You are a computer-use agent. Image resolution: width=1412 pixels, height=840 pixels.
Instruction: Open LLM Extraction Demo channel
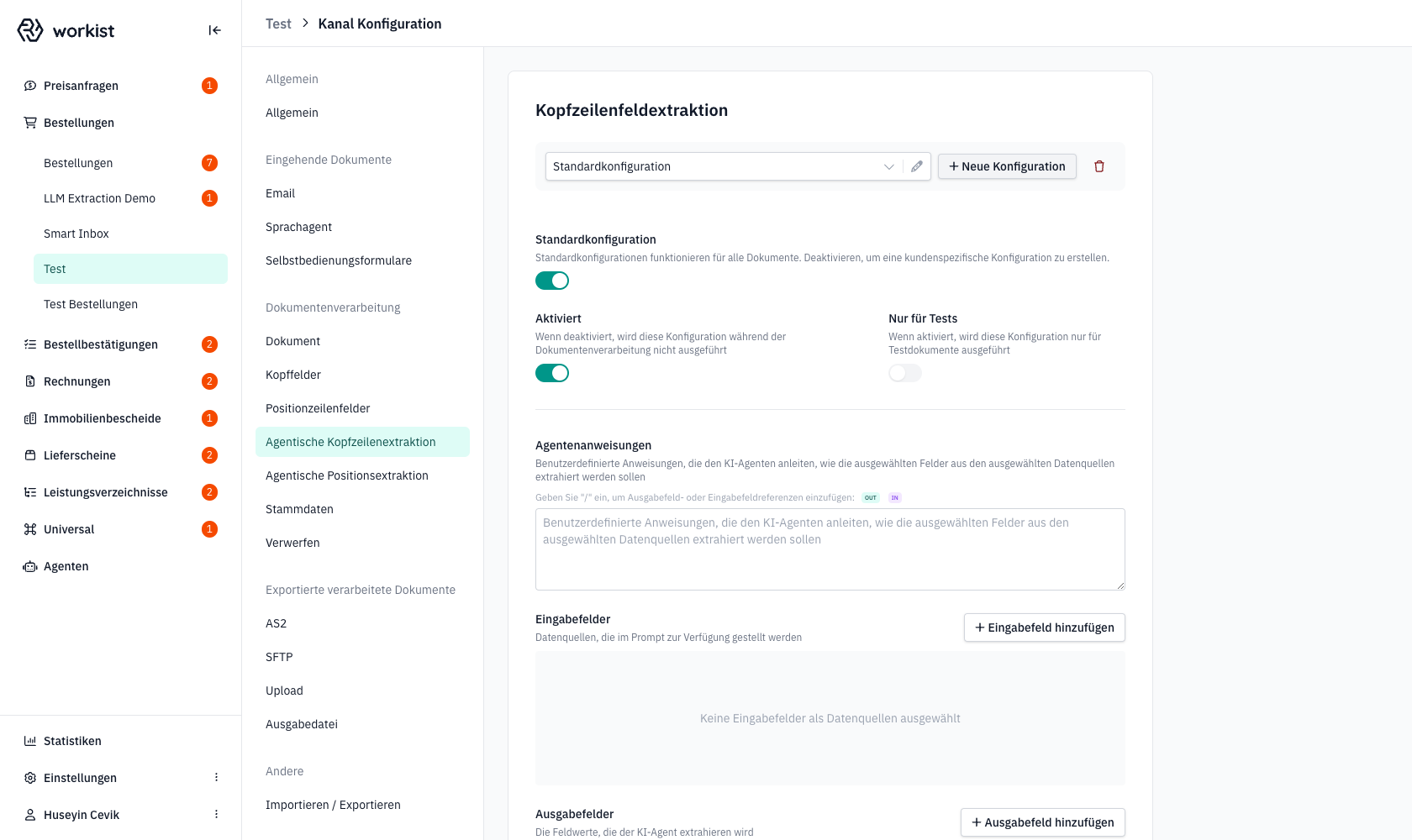point(130,198)
